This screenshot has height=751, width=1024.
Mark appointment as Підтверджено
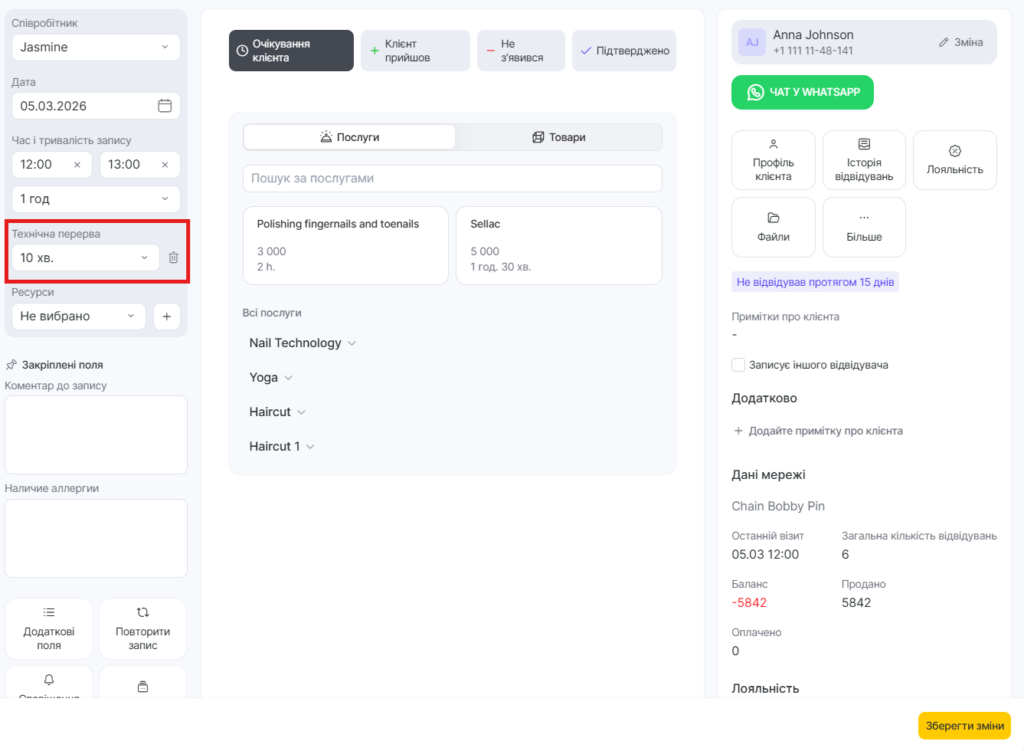click(624, 51)
